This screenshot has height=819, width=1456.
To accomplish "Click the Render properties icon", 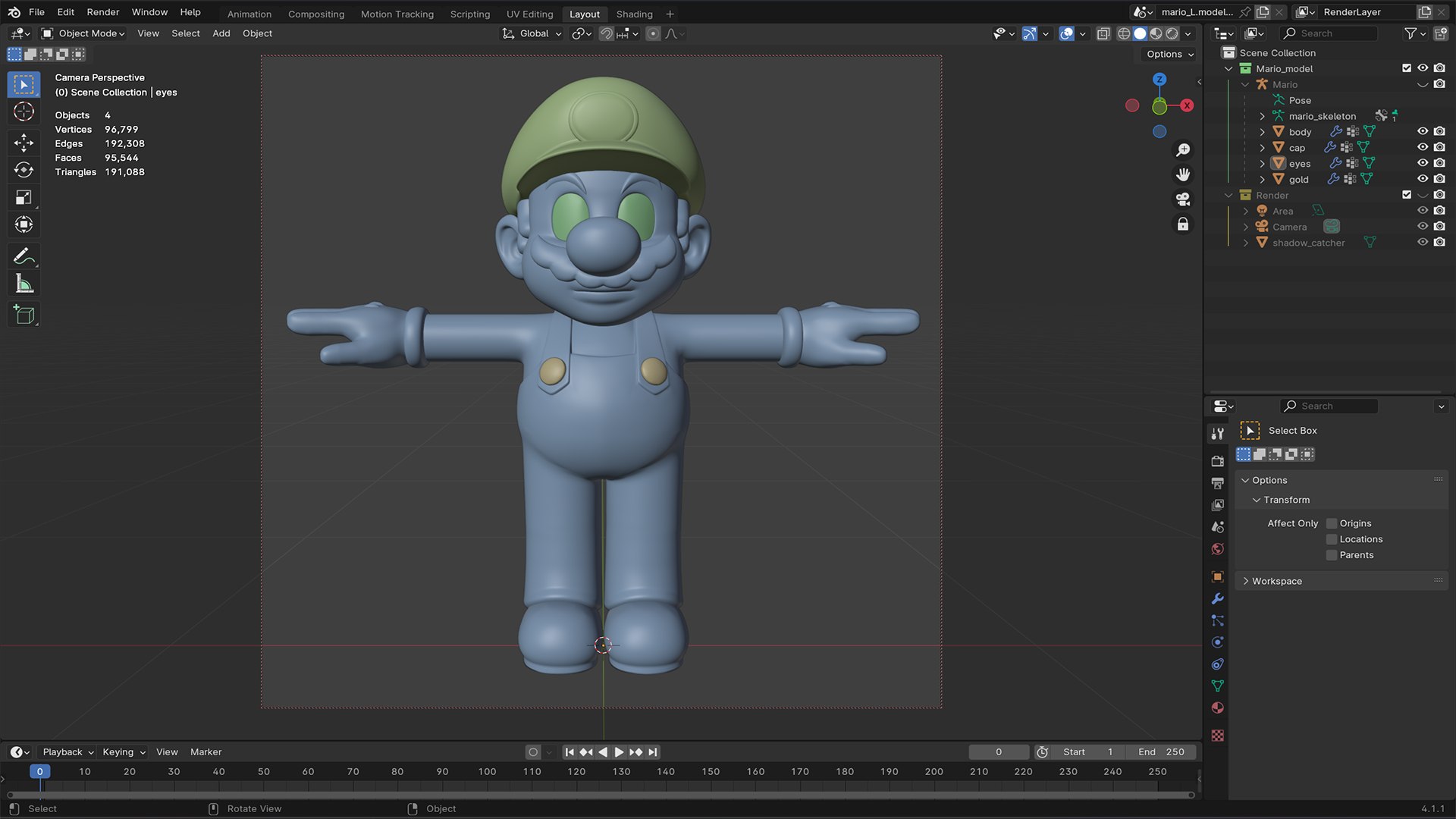I will pos(1217,461).
